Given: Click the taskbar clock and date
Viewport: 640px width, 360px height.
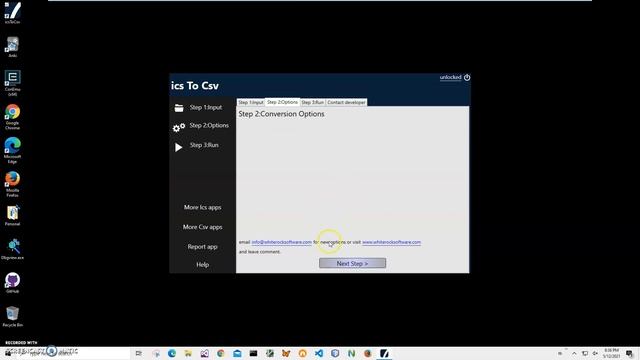Looking at the screenshot, I should pyautogui.click(x=611, y=353).
